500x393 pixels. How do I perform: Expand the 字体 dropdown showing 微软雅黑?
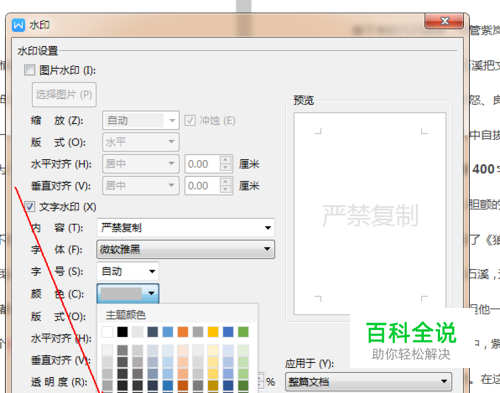coord(186,249)
